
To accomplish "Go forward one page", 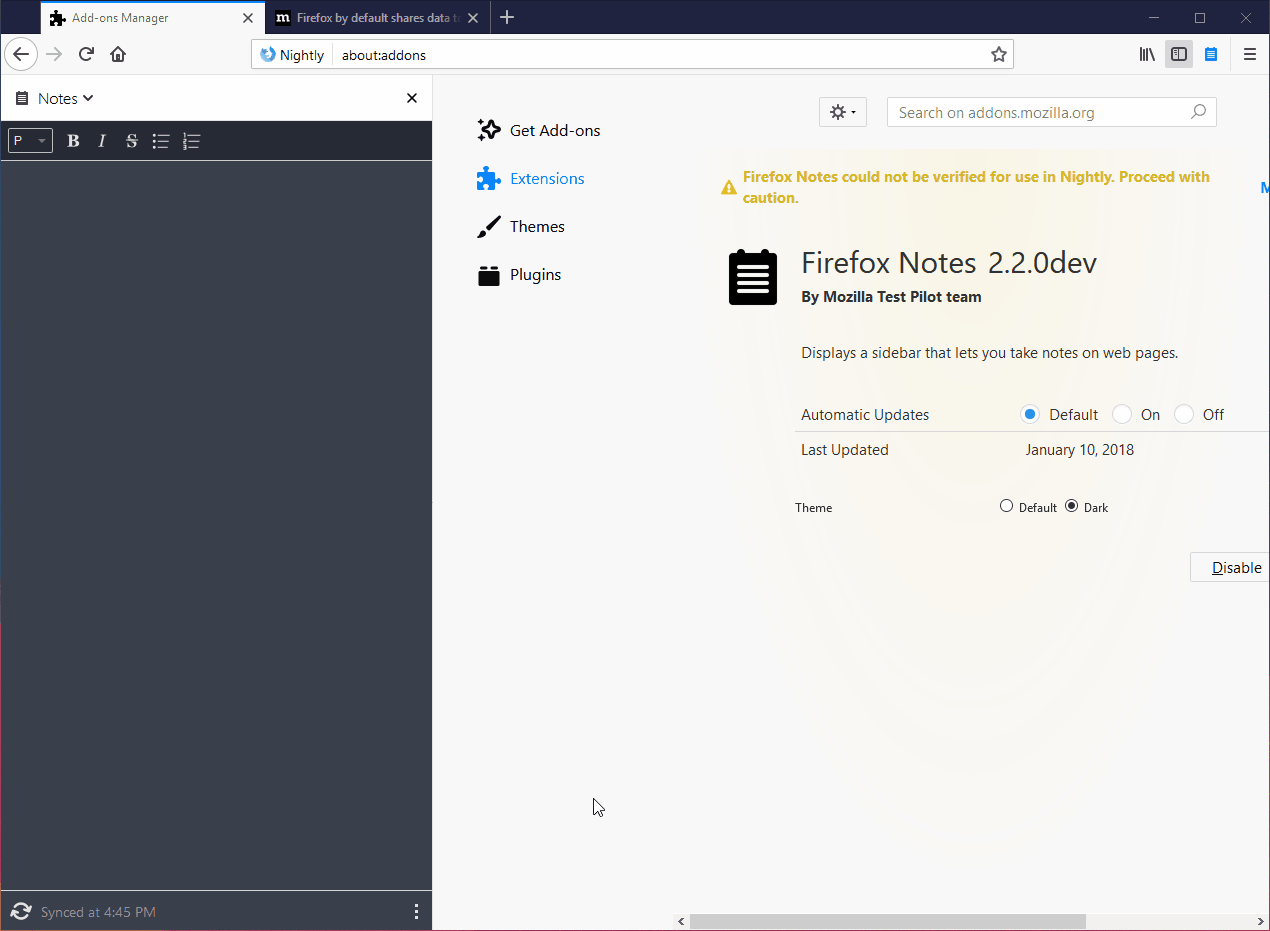I will pyautogui.click(x=54, y=54).
